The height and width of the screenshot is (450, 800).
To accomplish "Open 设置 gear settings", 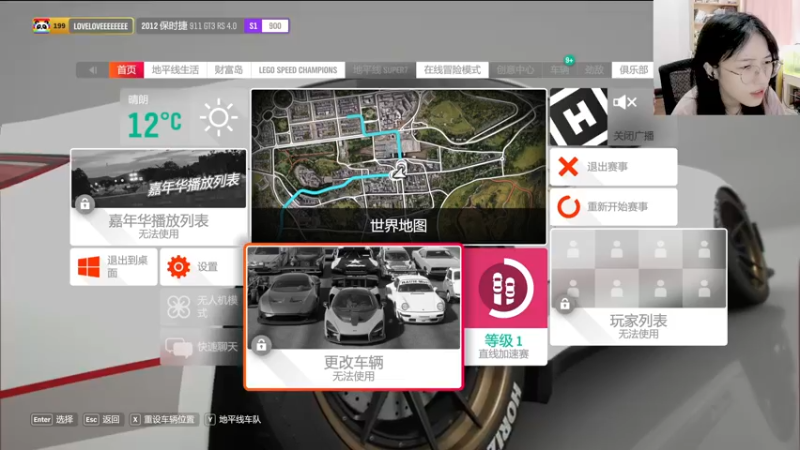I will 202,266.
